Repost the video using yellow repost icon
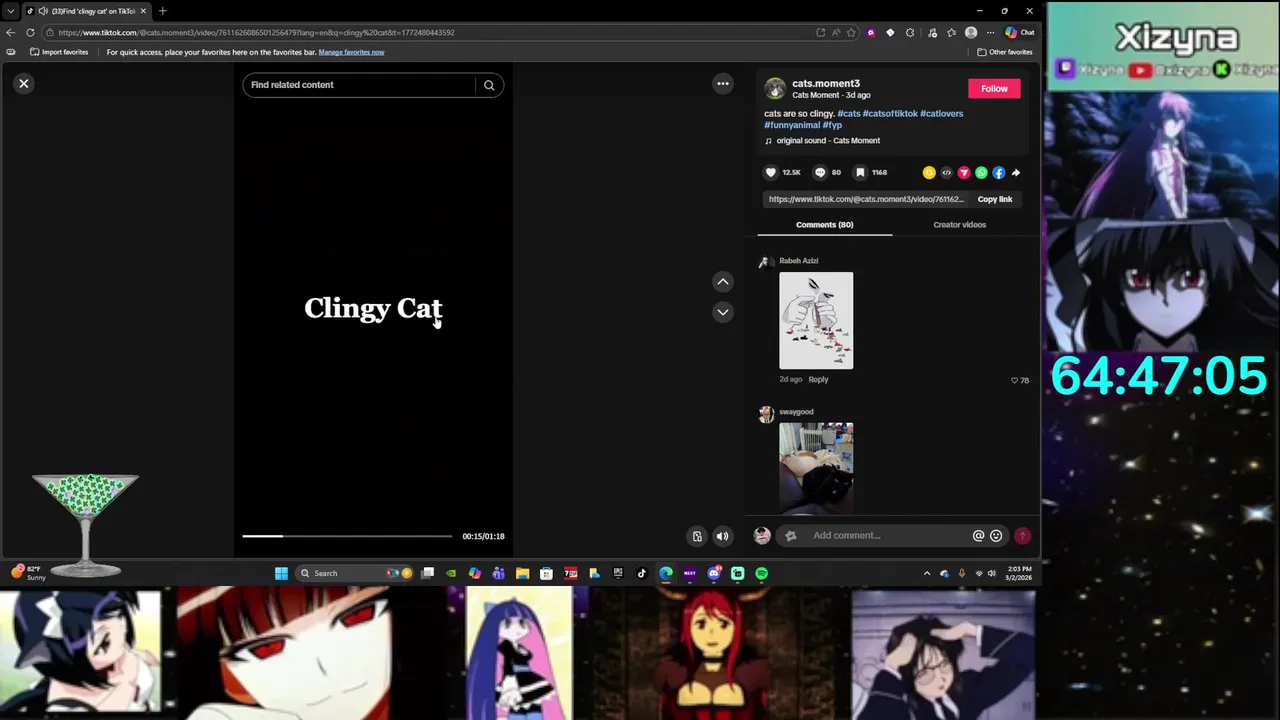 [929, 173]
